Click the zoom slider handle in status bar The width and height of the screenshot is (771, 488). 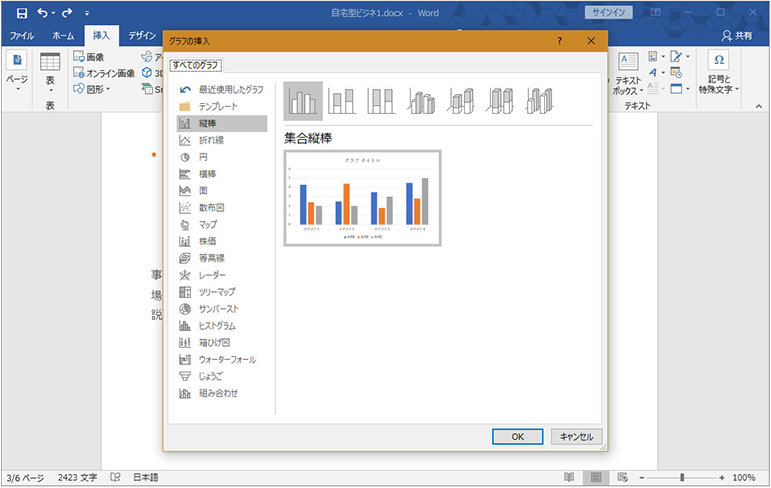[x=682, y=477]
